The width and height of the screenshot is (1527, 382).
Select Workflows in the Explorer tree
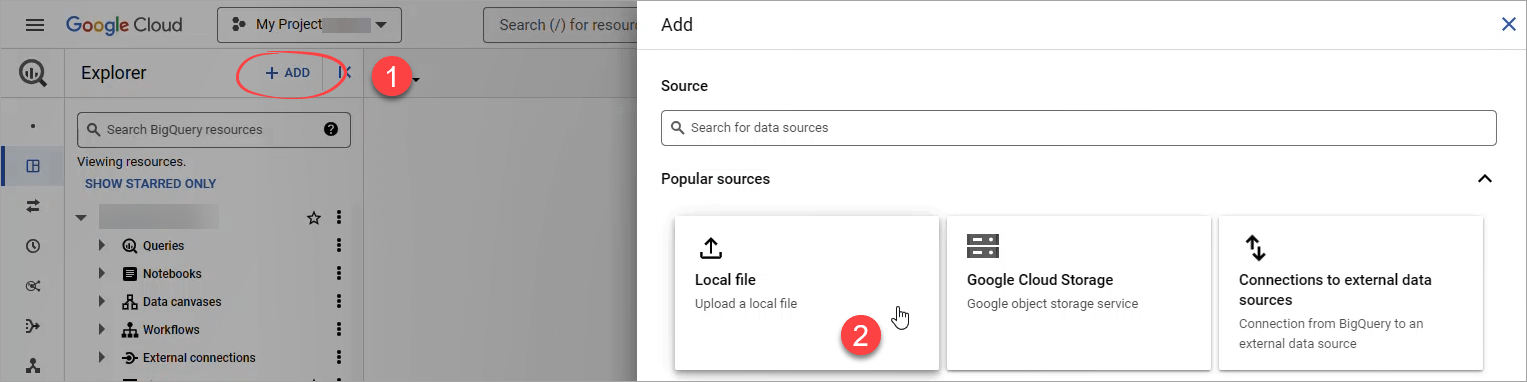point(171,329)
